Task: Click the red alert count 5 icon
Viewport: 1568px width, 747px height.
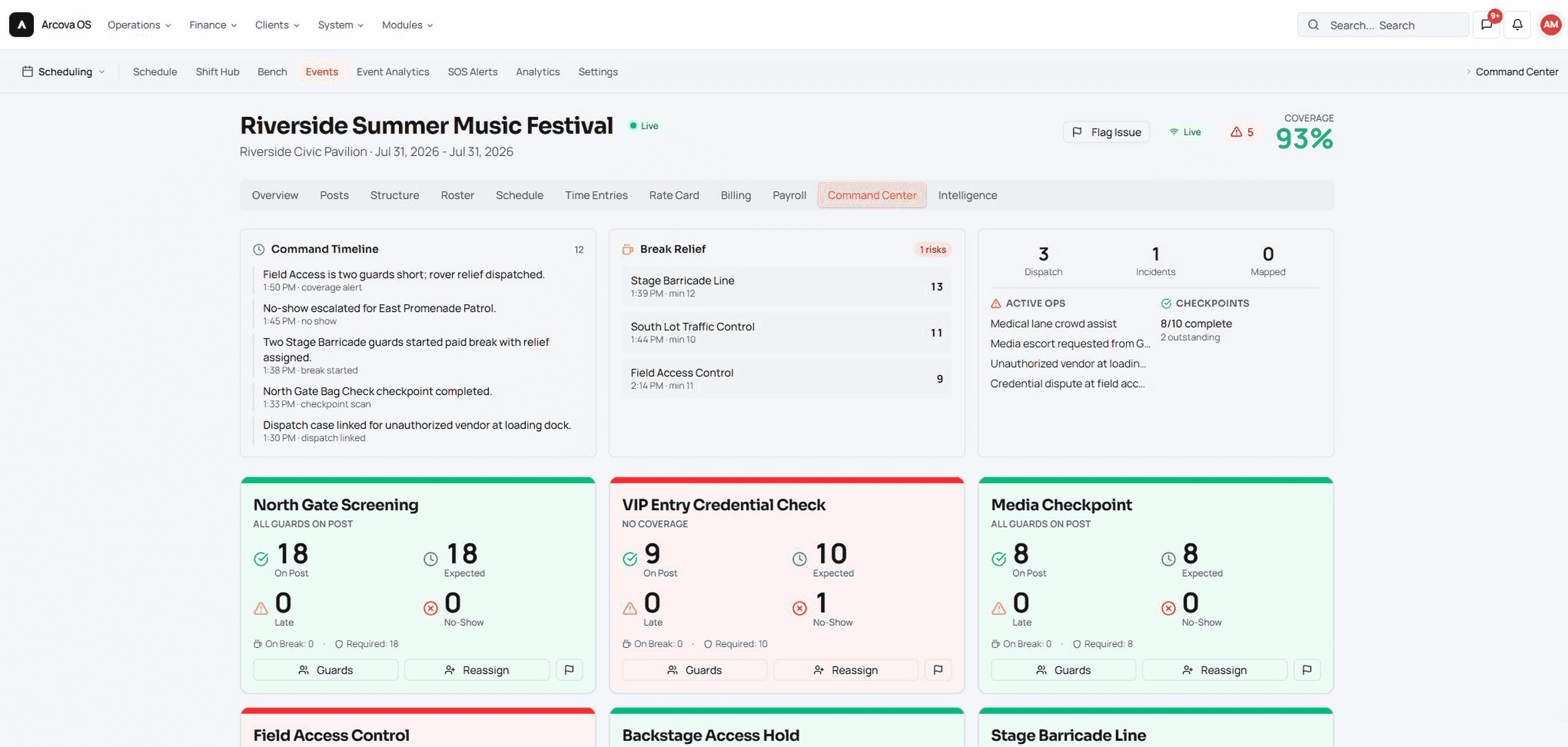Action: 1241,132
